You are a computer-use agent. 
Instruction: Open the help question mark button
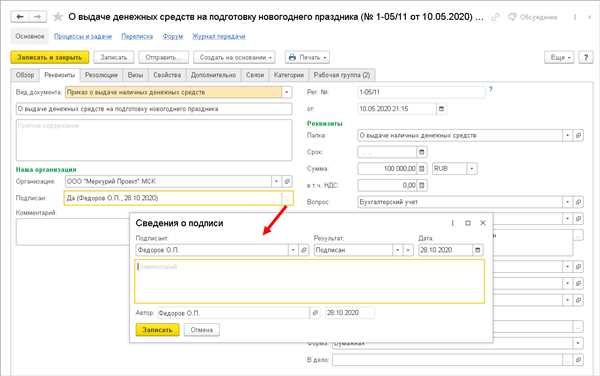click(x=586, y=57)
